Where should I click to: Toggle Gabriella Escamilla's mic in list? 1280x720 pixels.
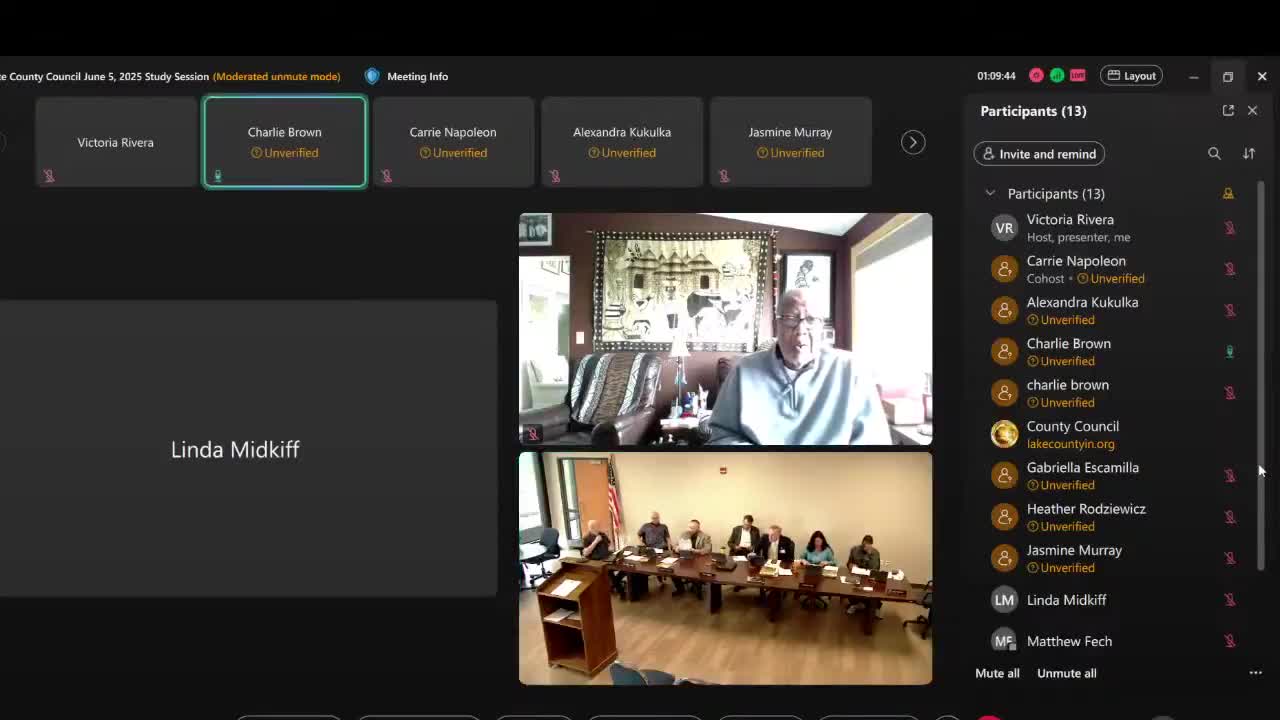point(1230,476)
